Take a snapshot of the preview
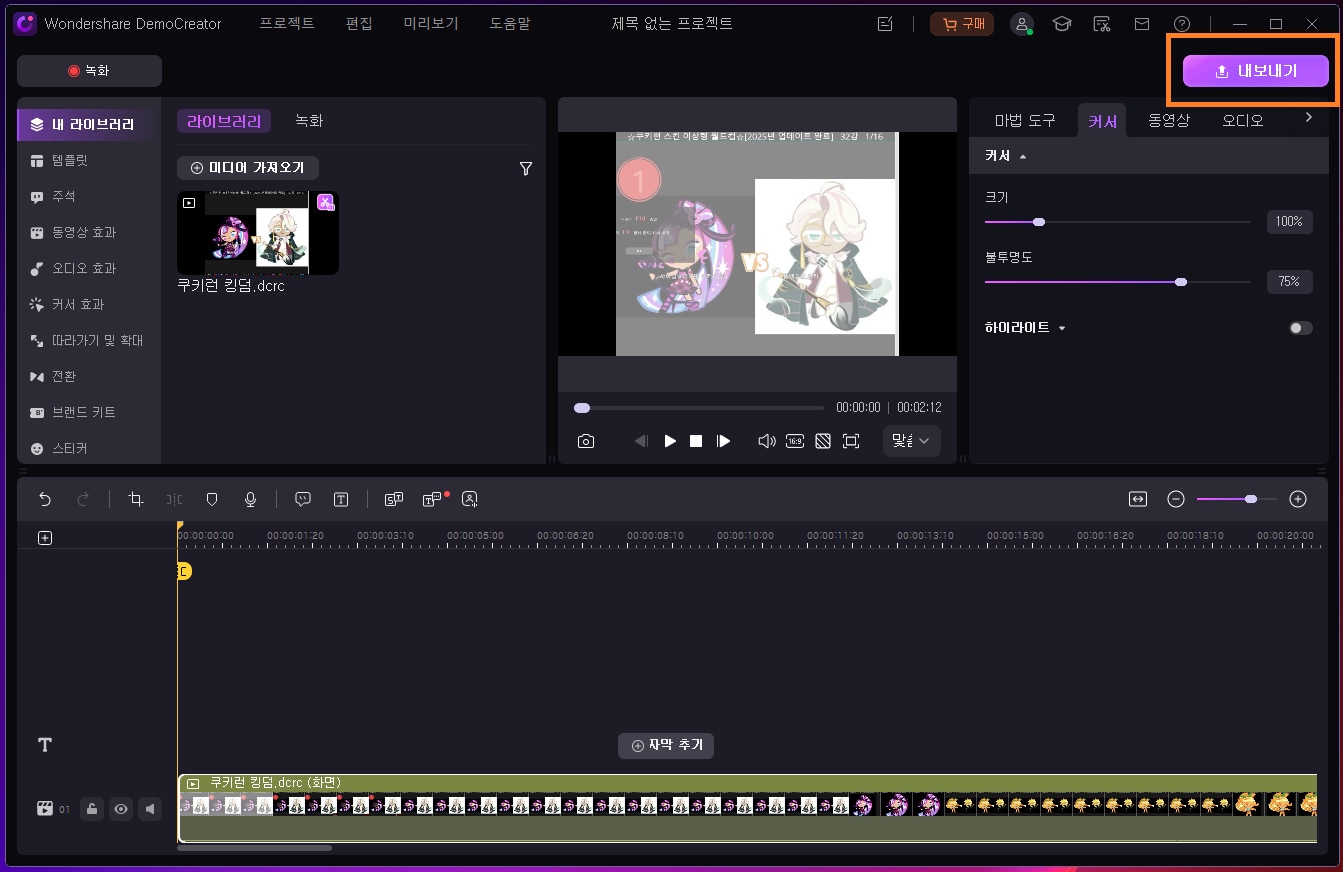The image size is (1343, 872). click(x=586, y=441)
